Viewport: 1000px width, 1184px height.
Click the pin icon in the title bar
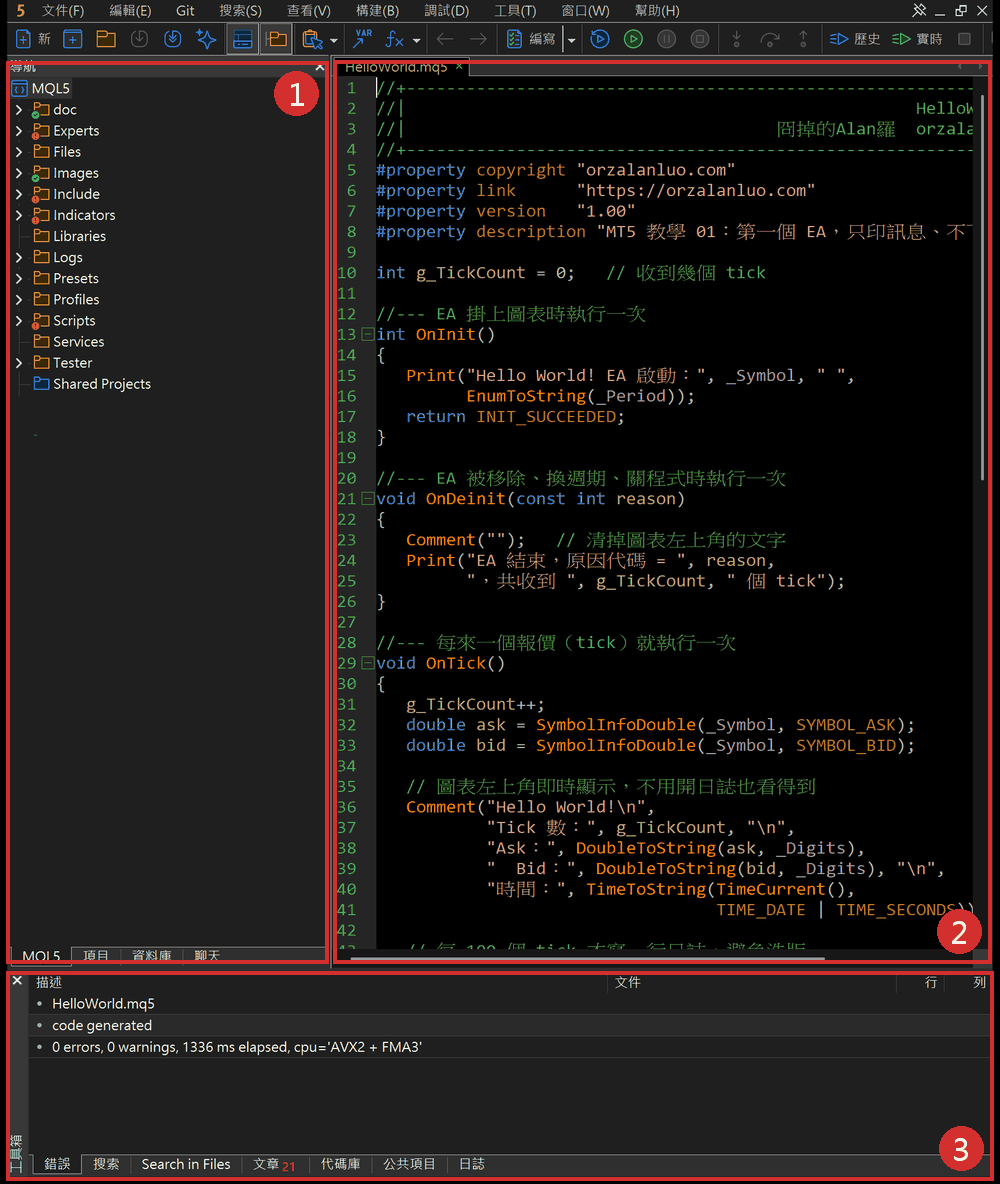tap(919, 11)
